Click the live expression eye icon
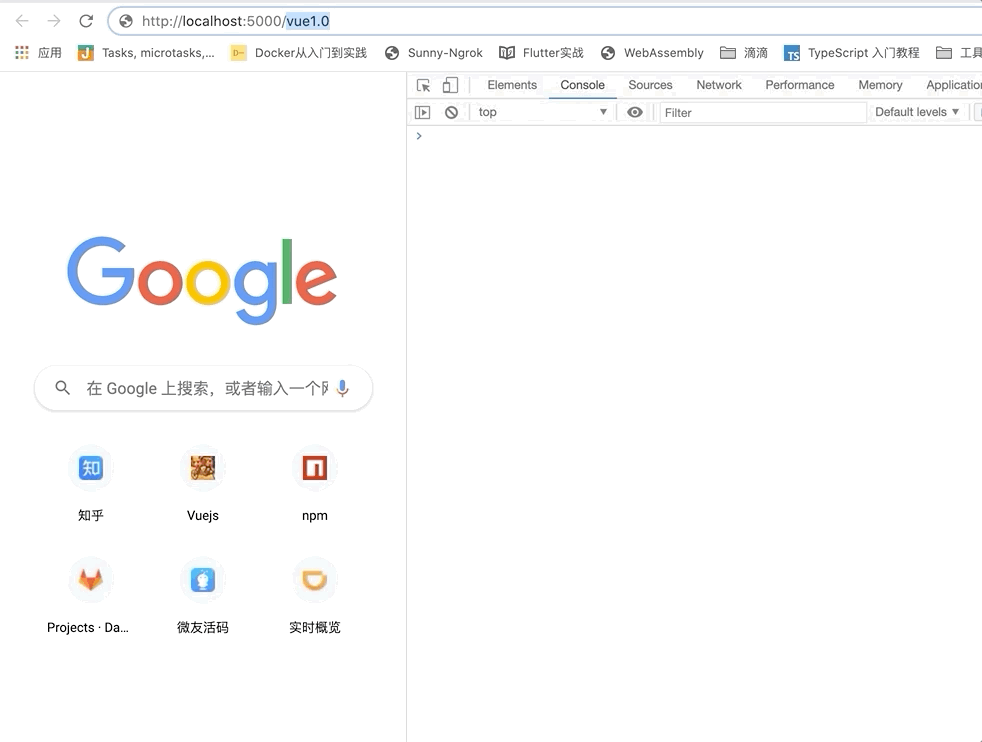This screenshot has height=742, width=982. click(x=634, y=112)
